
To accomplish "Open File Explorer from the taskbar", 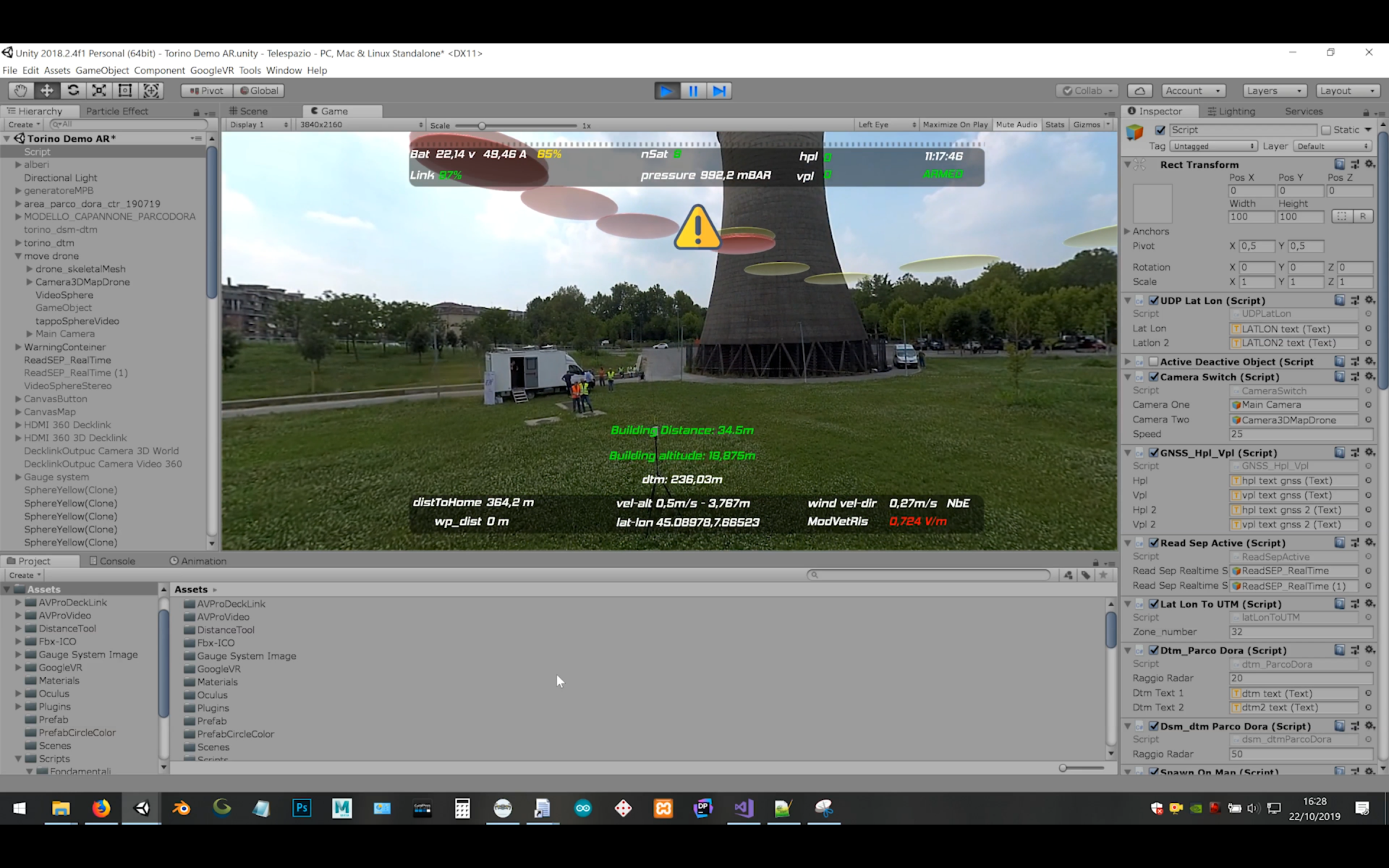I will pos(61,808).
